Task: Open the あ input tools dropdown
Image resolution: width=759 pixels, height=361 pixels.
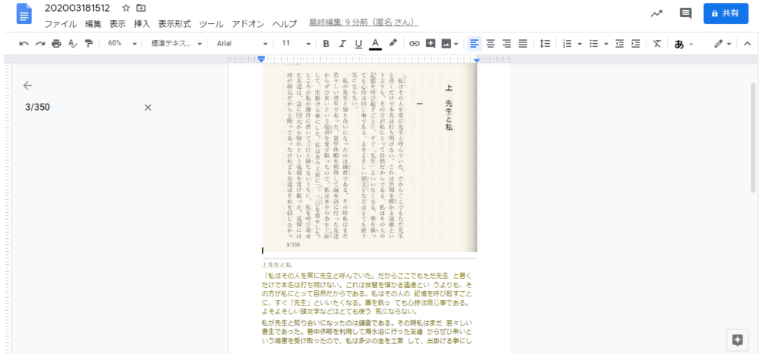Action: (x=683, y=44)
